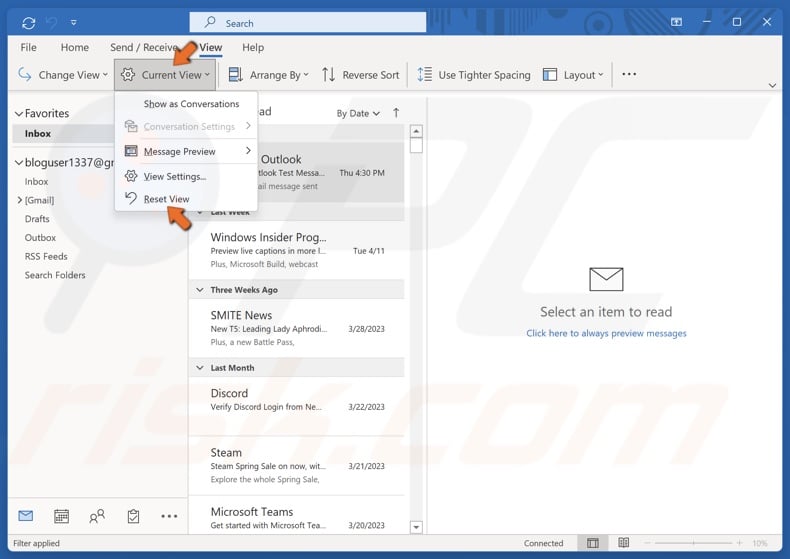Choose View Settings... menu item

[186, 176]
